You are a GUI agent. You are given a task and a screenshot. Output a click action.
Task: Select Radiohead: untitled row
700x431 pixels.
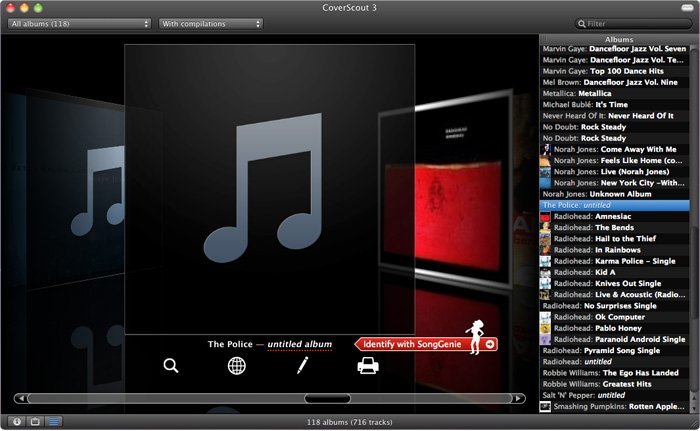(x=614, y=361)
